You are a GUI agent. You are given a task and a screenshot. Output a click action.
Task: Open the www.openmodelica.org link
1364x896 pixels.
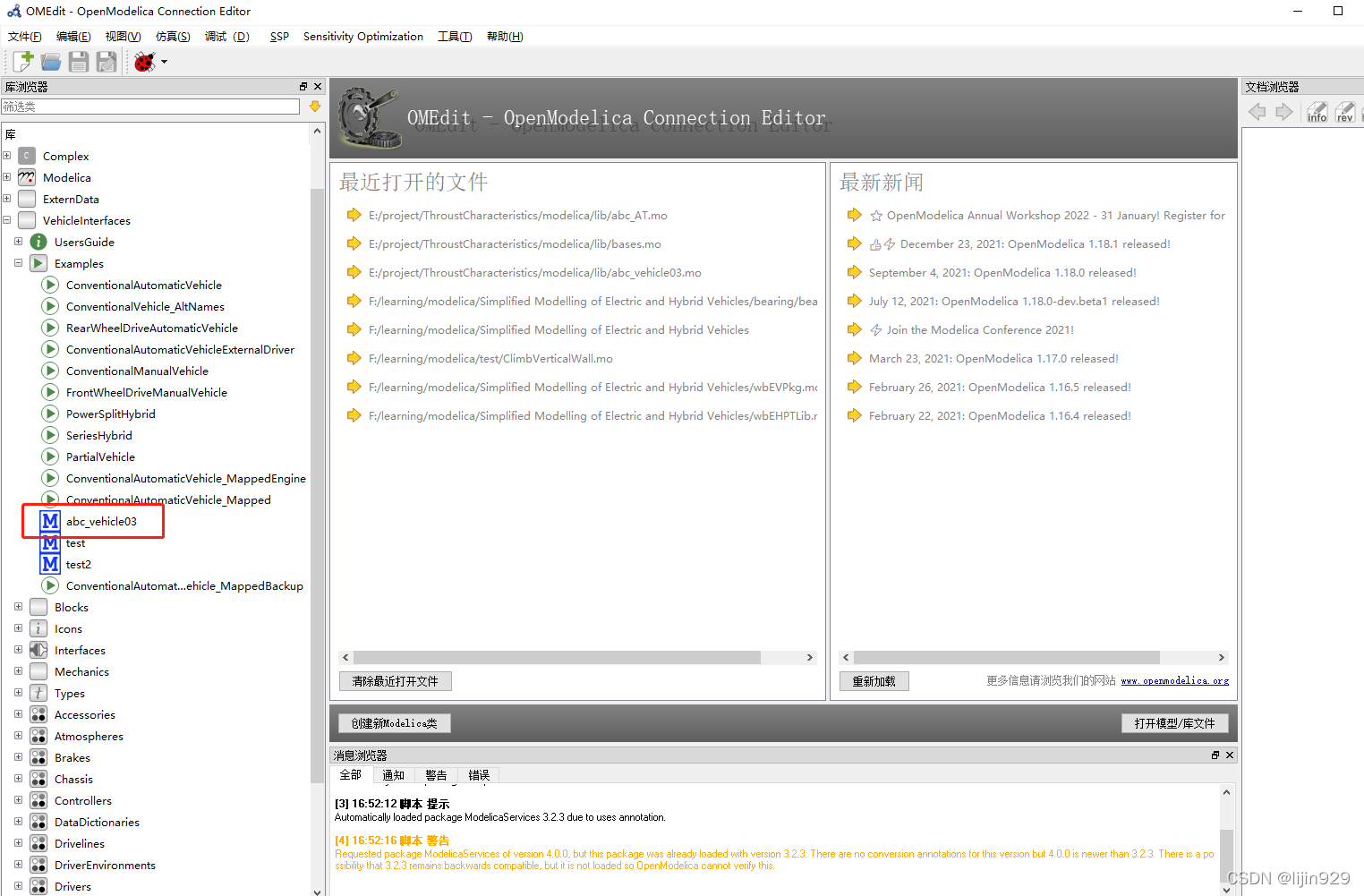1174,680
